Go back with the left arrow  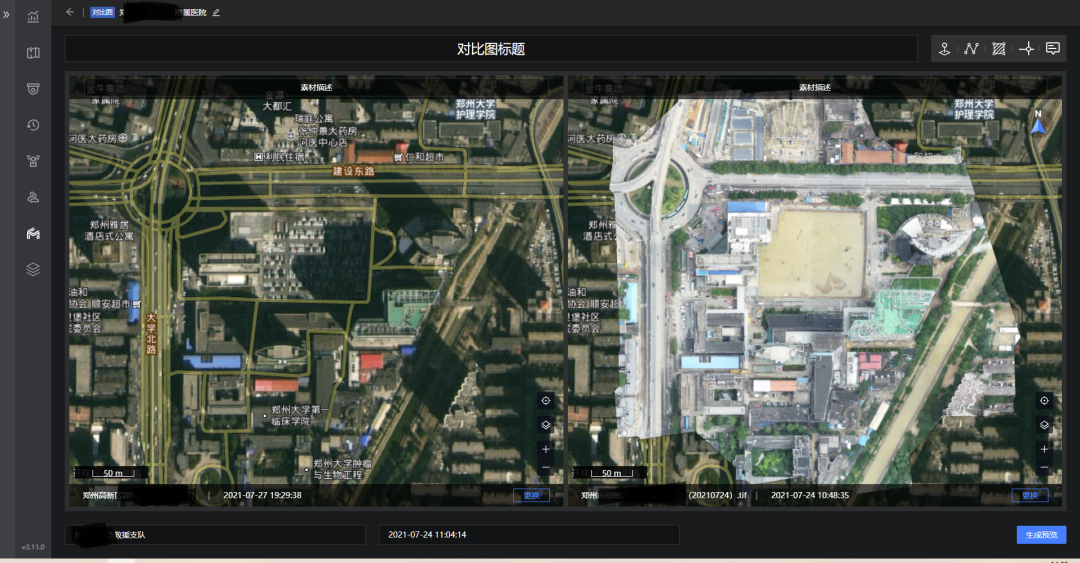(x=70, y=12)
